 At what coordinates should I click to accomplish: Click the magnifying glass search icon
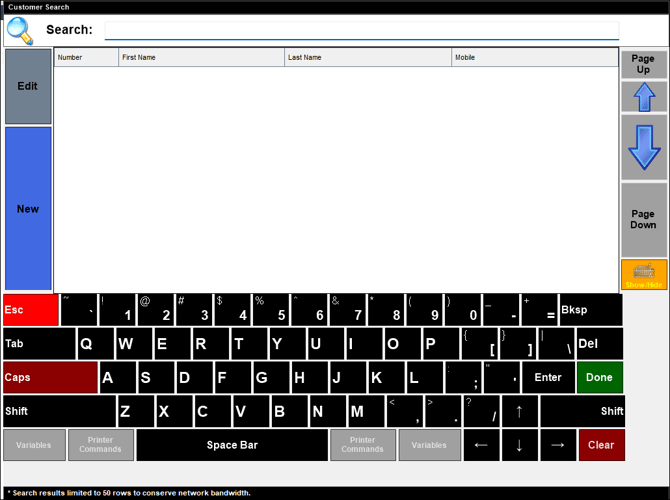pos(20,30)
